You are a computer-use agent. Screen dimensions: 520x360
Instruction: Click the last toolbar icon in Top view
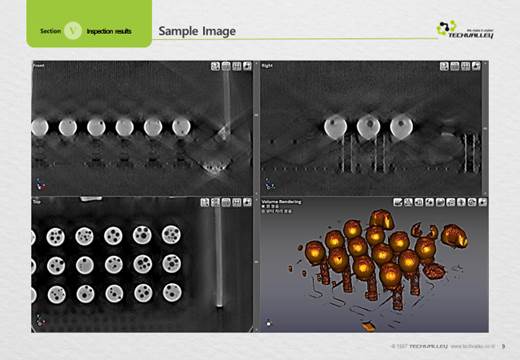247,202
